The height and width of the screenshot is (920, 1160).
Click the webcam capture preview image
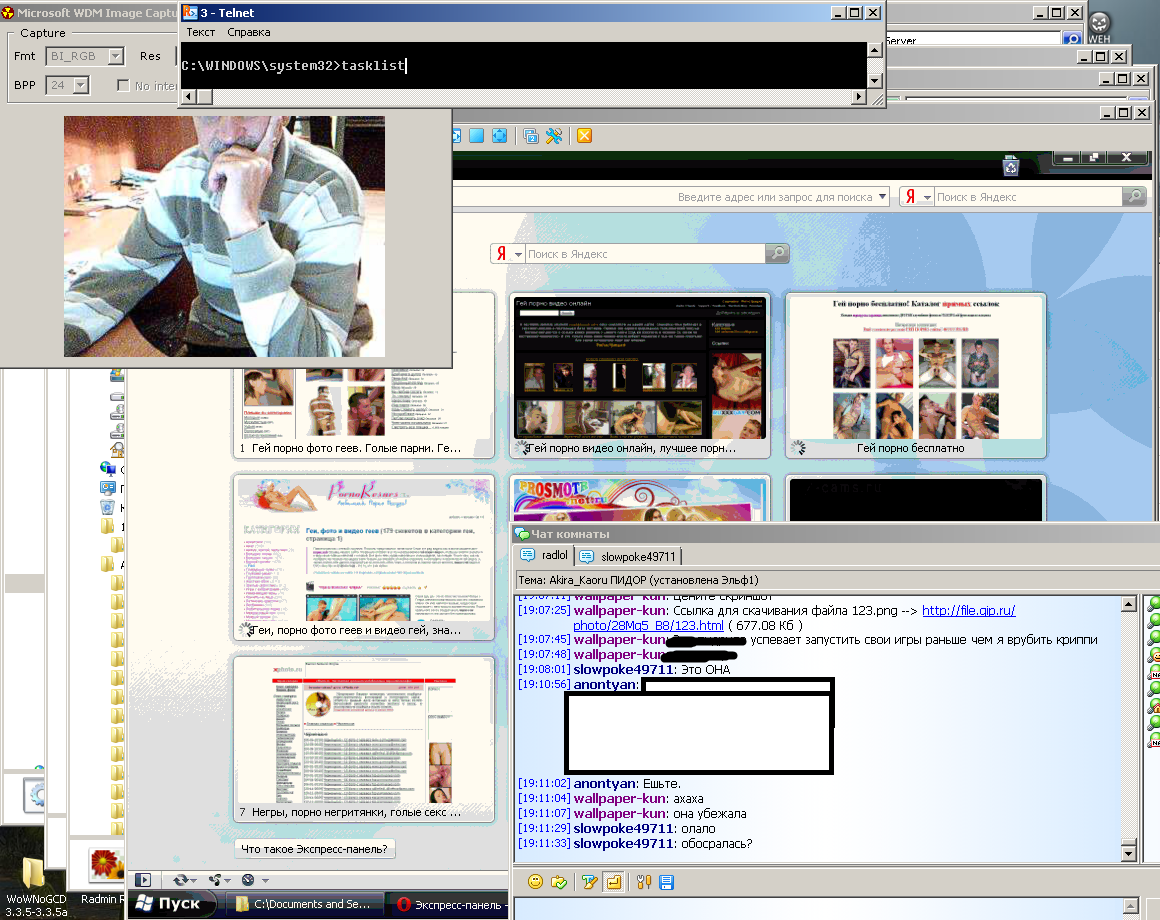(x=224, y=237)
